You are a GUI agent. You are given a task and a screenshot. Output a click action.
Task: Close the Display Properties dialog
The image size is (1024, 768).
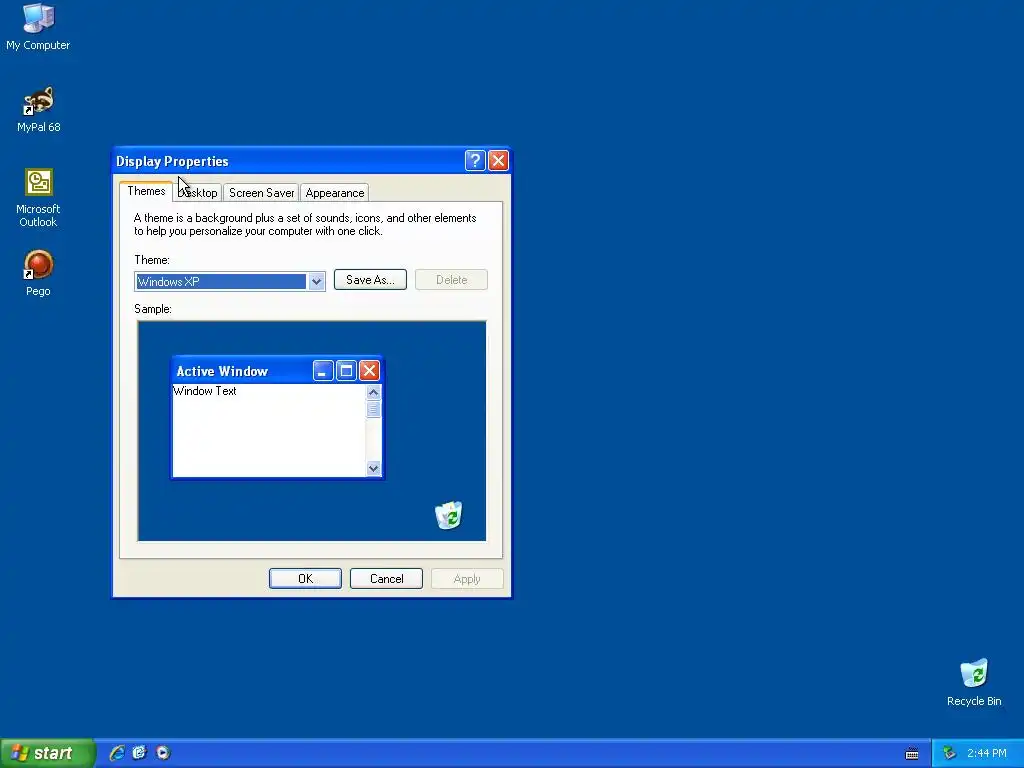click(x=498, y=161)
